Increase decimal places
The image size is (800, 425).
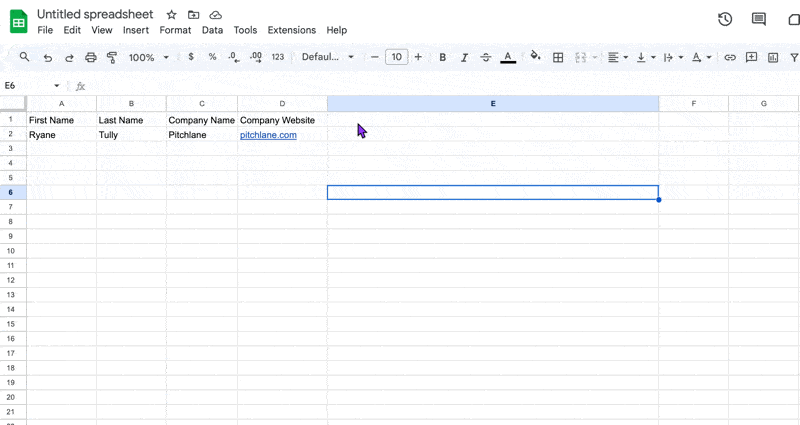(x=256, y=57)
